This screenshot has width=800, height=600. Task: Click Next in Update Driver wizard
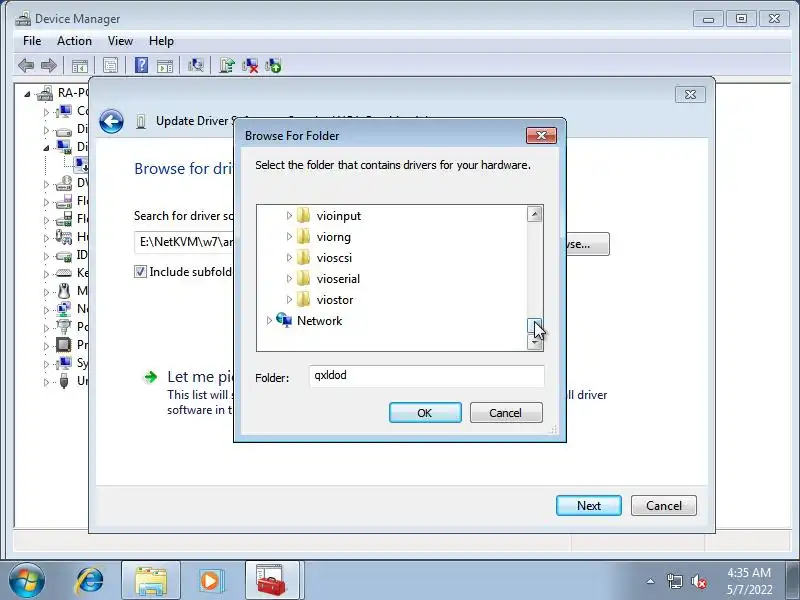589,505
